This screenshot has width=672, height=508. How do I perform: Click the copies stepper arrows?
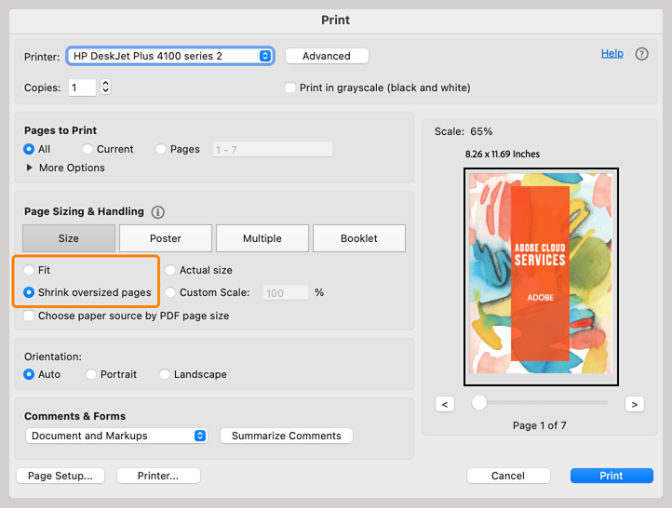106,88
